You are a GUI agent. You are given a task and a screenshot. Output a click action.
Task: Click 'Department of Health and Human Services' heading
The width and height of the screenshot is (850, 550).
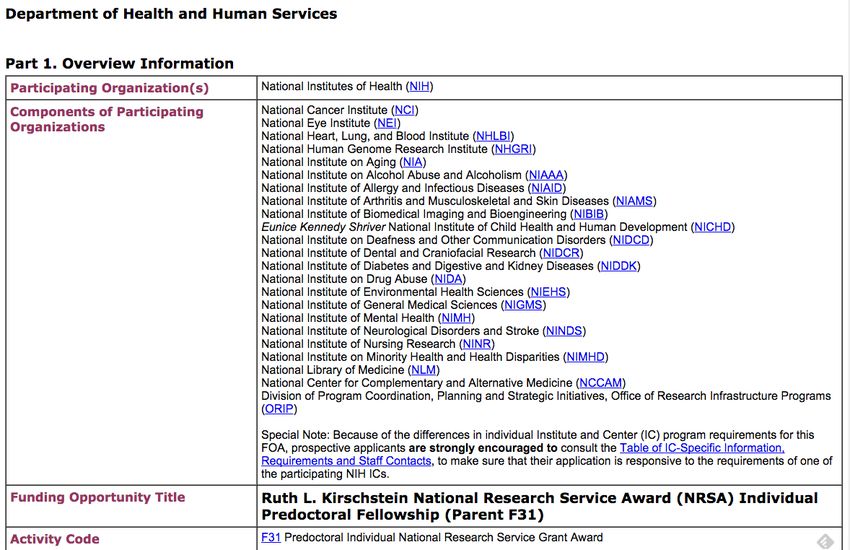[171, 14]
